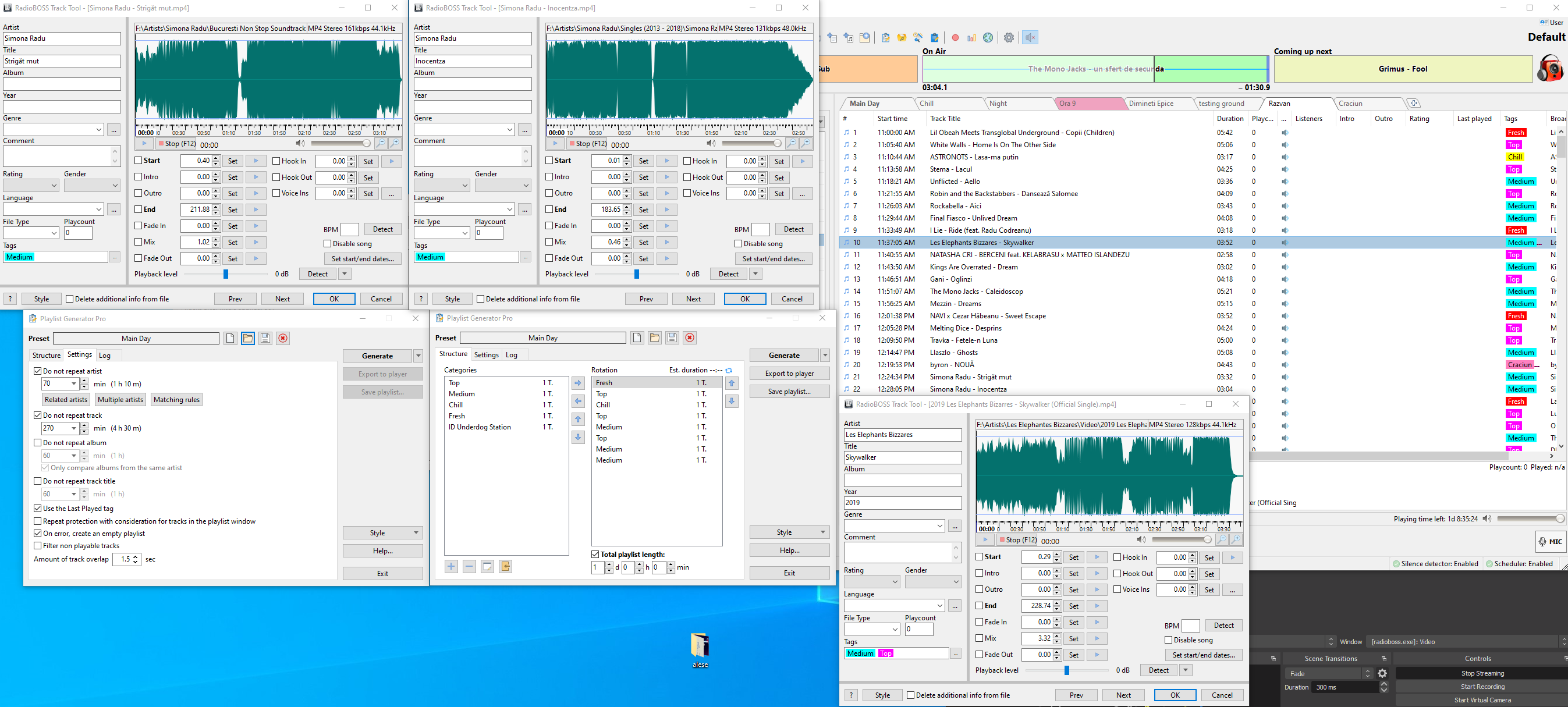Click save preset floppy icon in left Playlist Generator
The height and width of the screenshot is (707, 1568).
coord(265,338)
